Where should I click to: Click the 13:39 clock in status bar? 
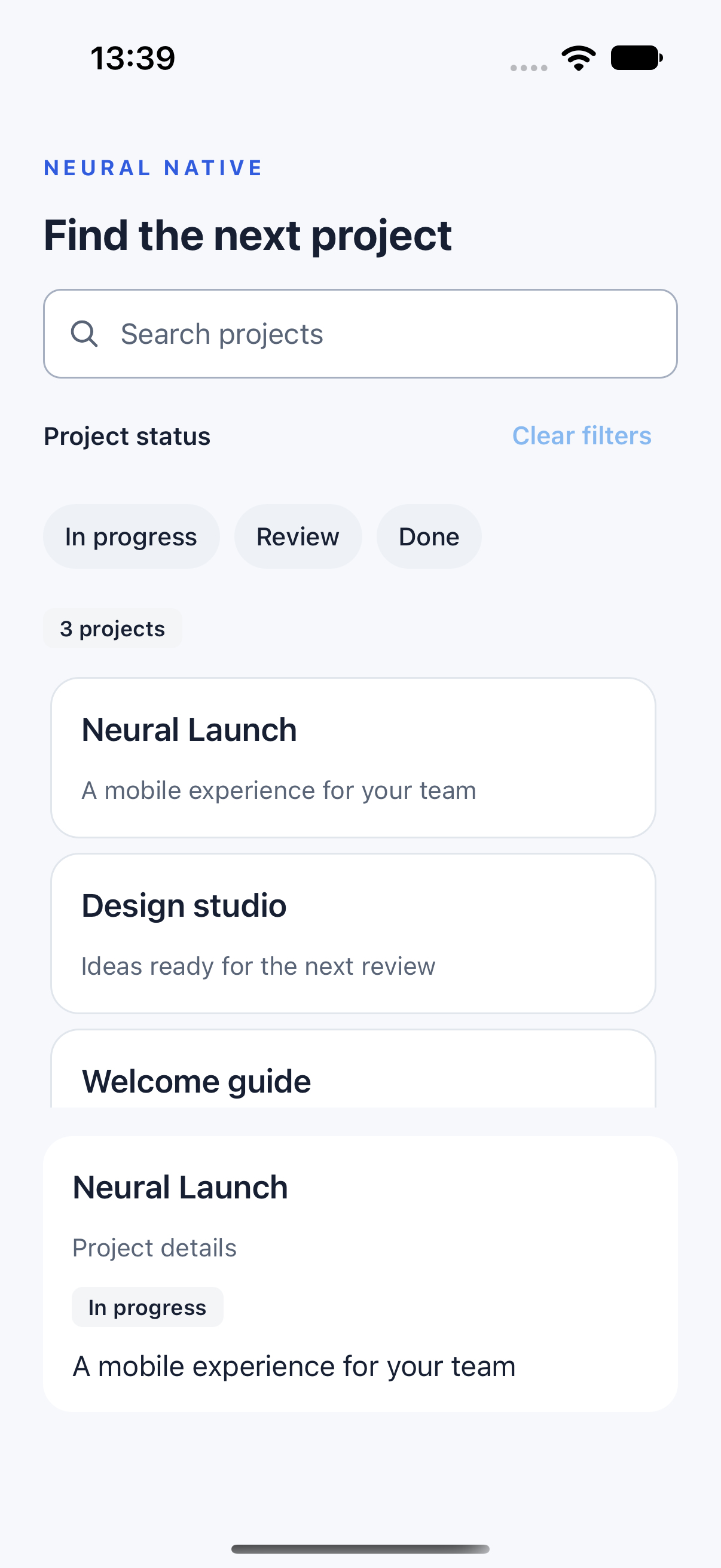click(133, 59)
